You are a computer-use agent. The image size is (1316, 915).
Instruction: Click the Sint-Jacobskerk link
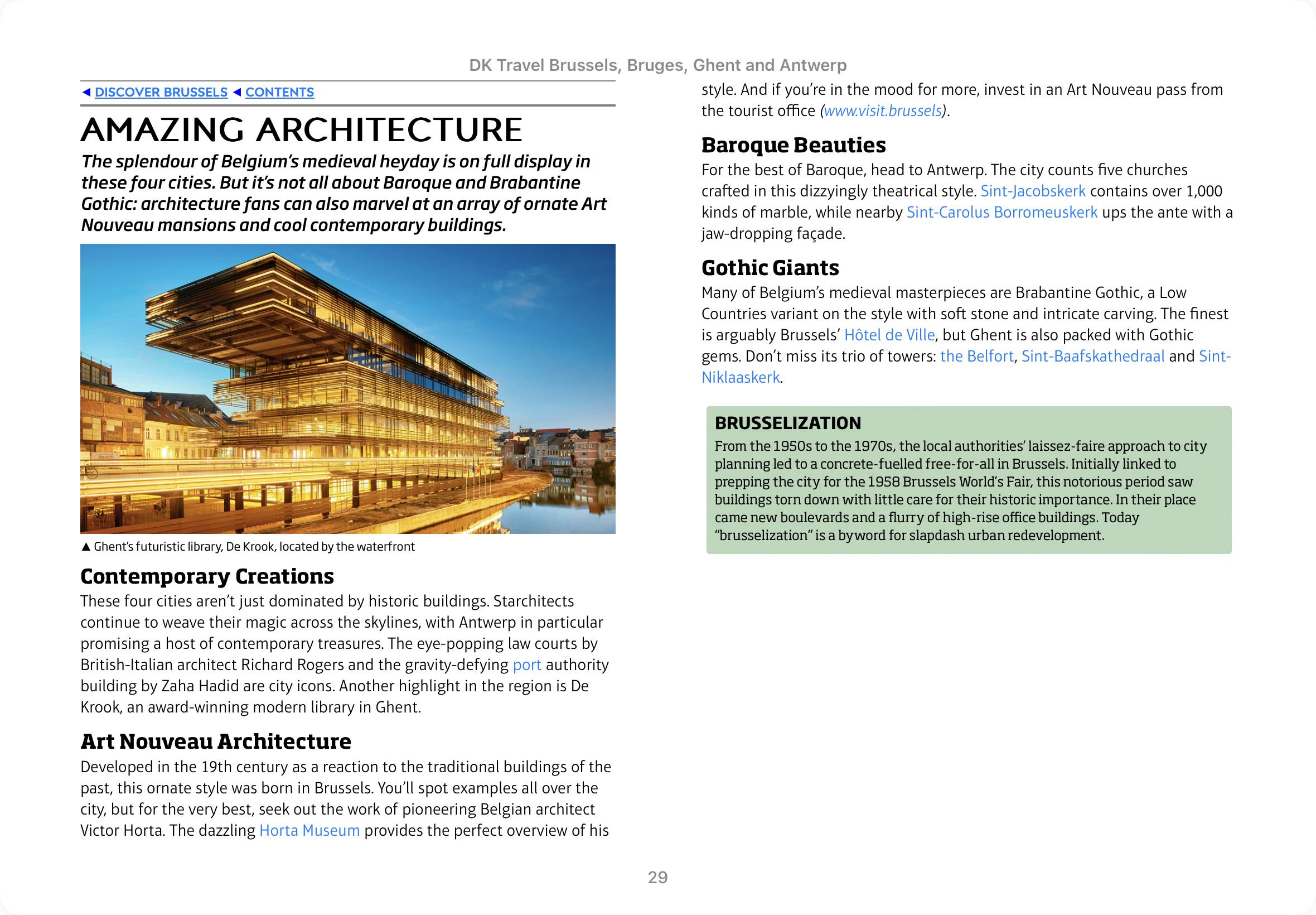pyautogui.click(x=1032, y=191)
